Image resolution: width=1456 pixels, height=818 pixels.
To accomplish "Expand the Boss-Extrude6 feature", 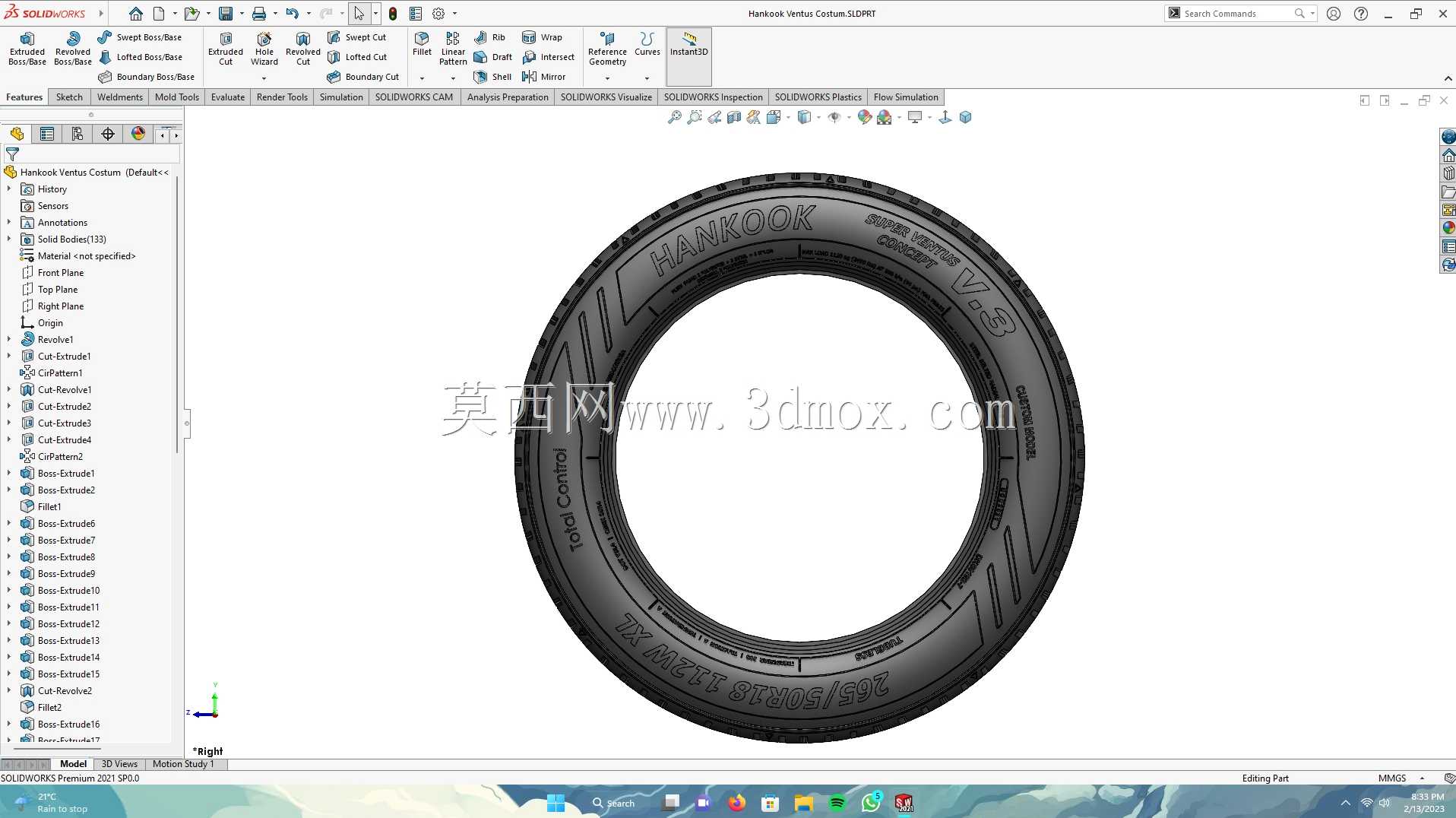I will [9, 523].
